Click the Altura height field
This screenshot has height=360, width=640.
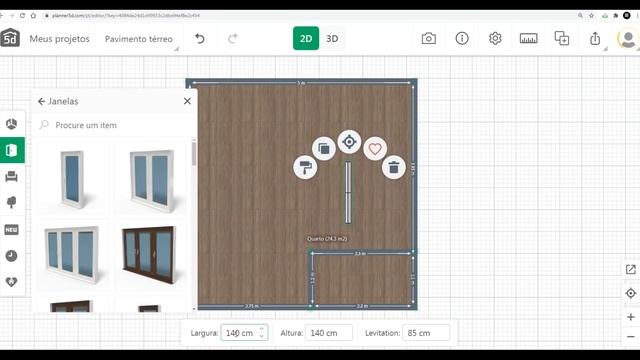tap(329, 333)
